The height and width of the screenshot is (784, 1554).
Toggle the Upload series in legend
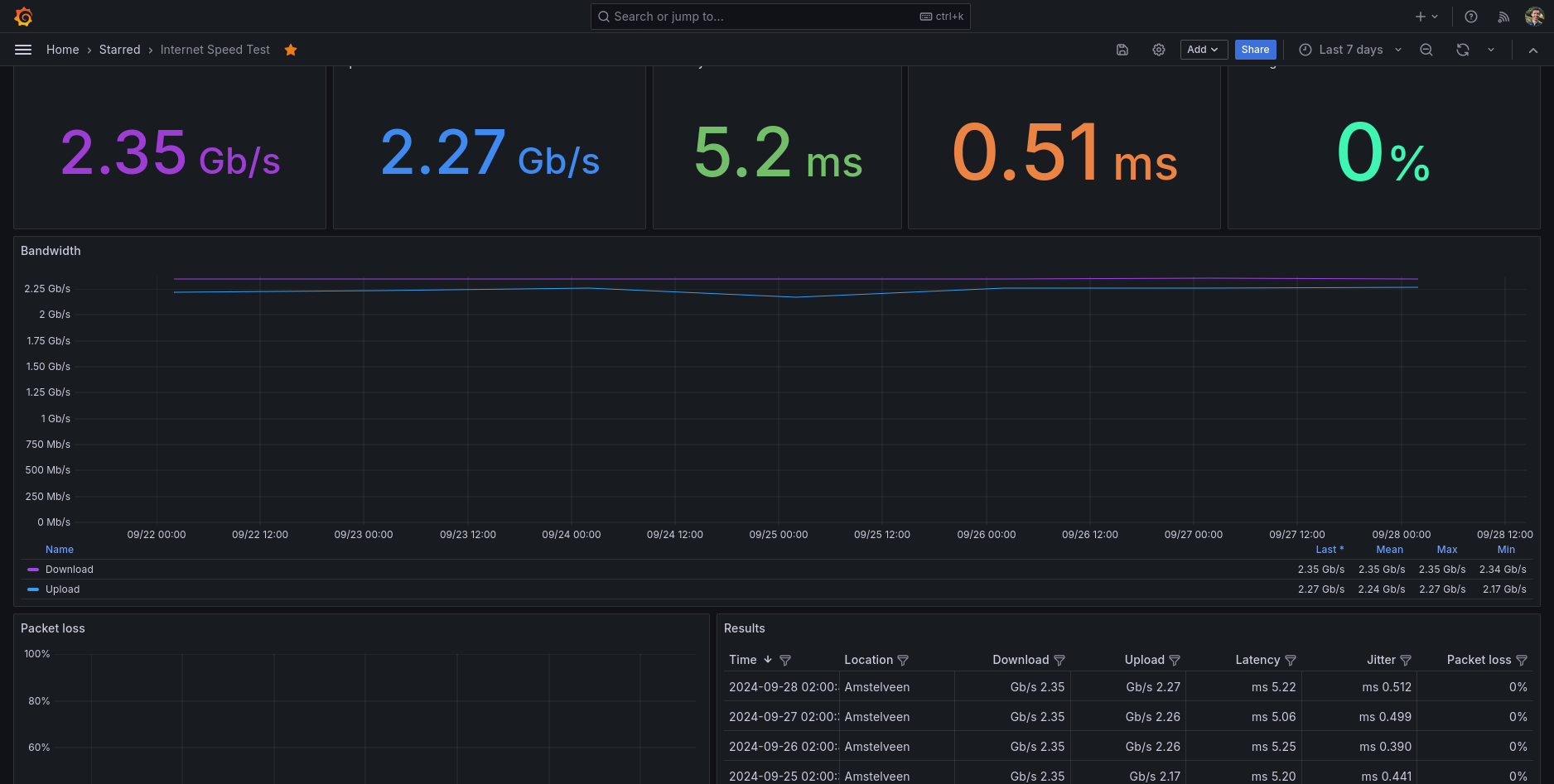[63, 589]
